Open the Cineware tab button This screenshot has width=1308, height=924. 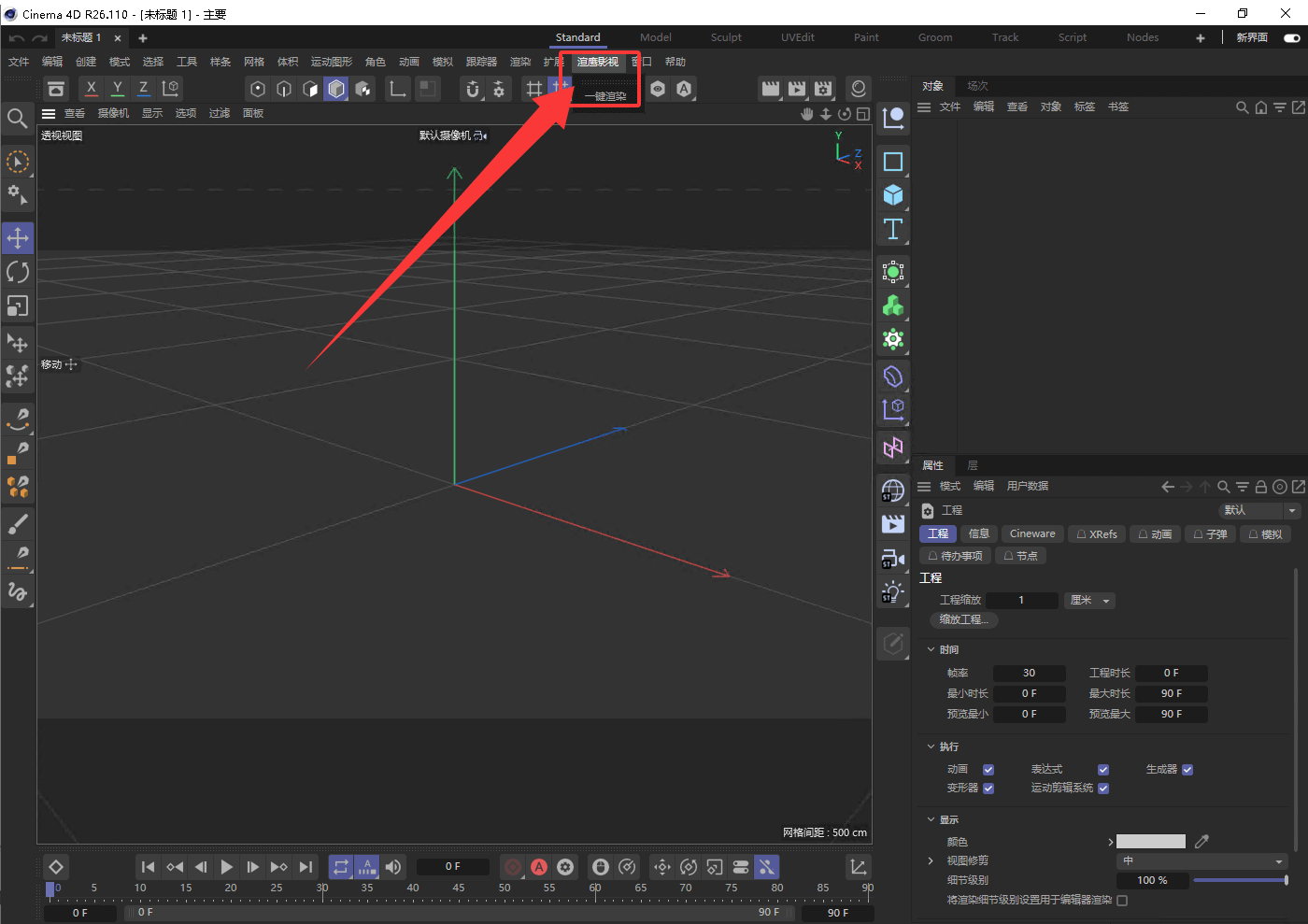coord(1032,534)
